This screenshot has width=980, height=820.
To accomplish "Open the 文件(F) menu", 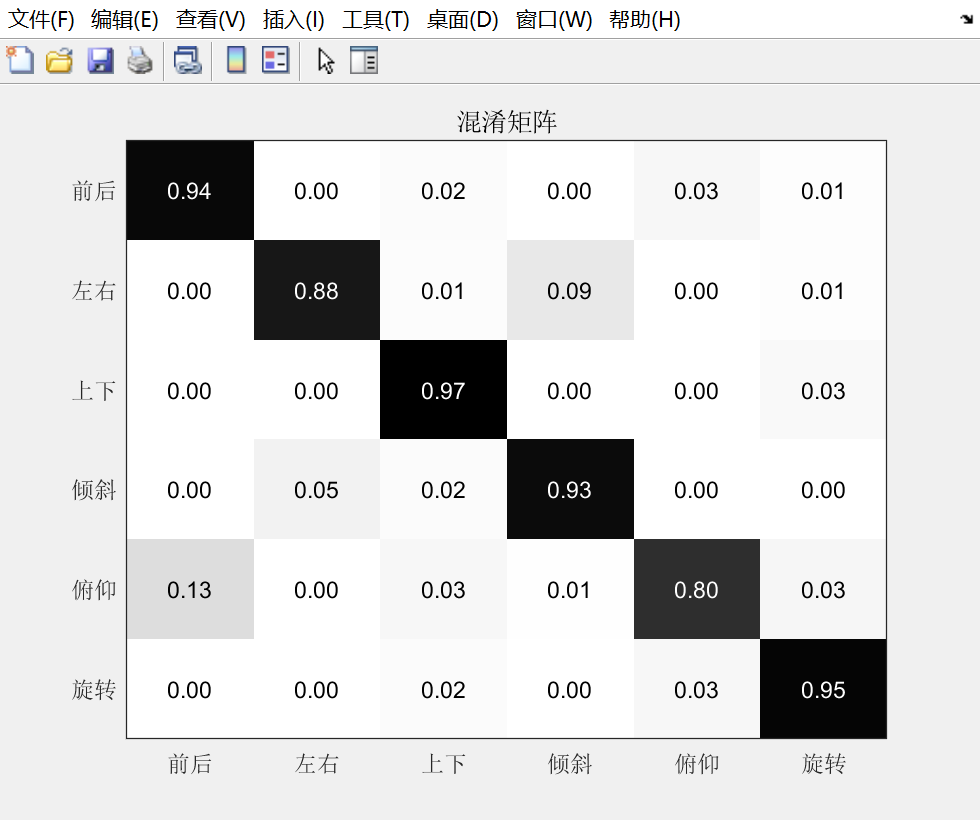I will click(x=41, y=19).
